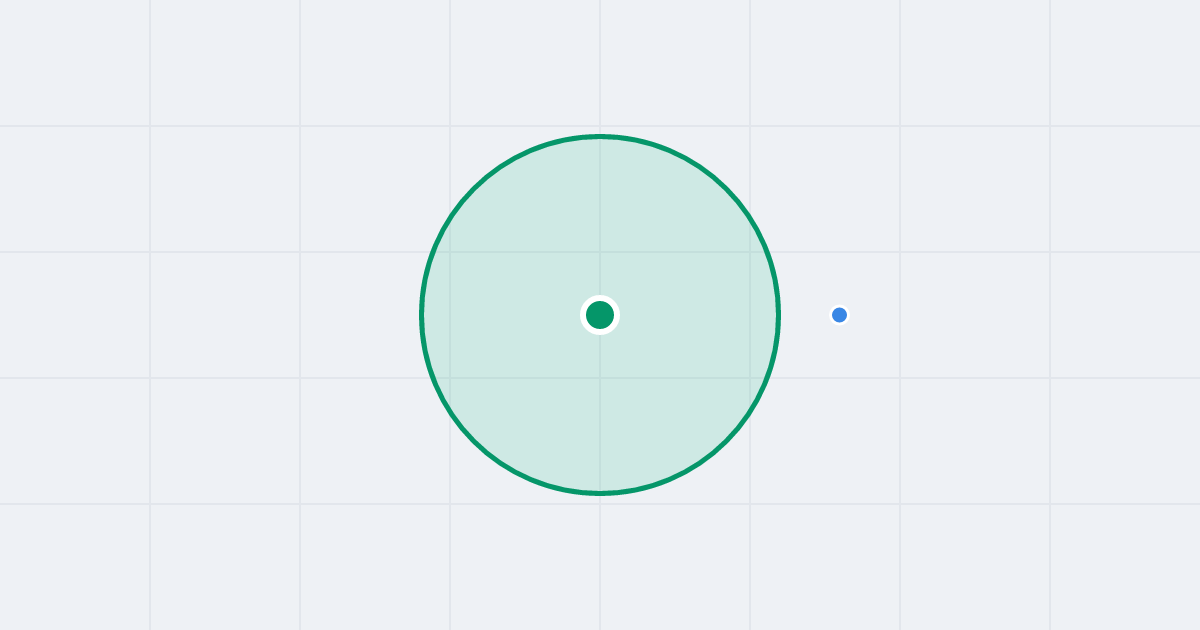Click the small blue dot marker
Screen dimensions: 1200x630
click(839, 315)
